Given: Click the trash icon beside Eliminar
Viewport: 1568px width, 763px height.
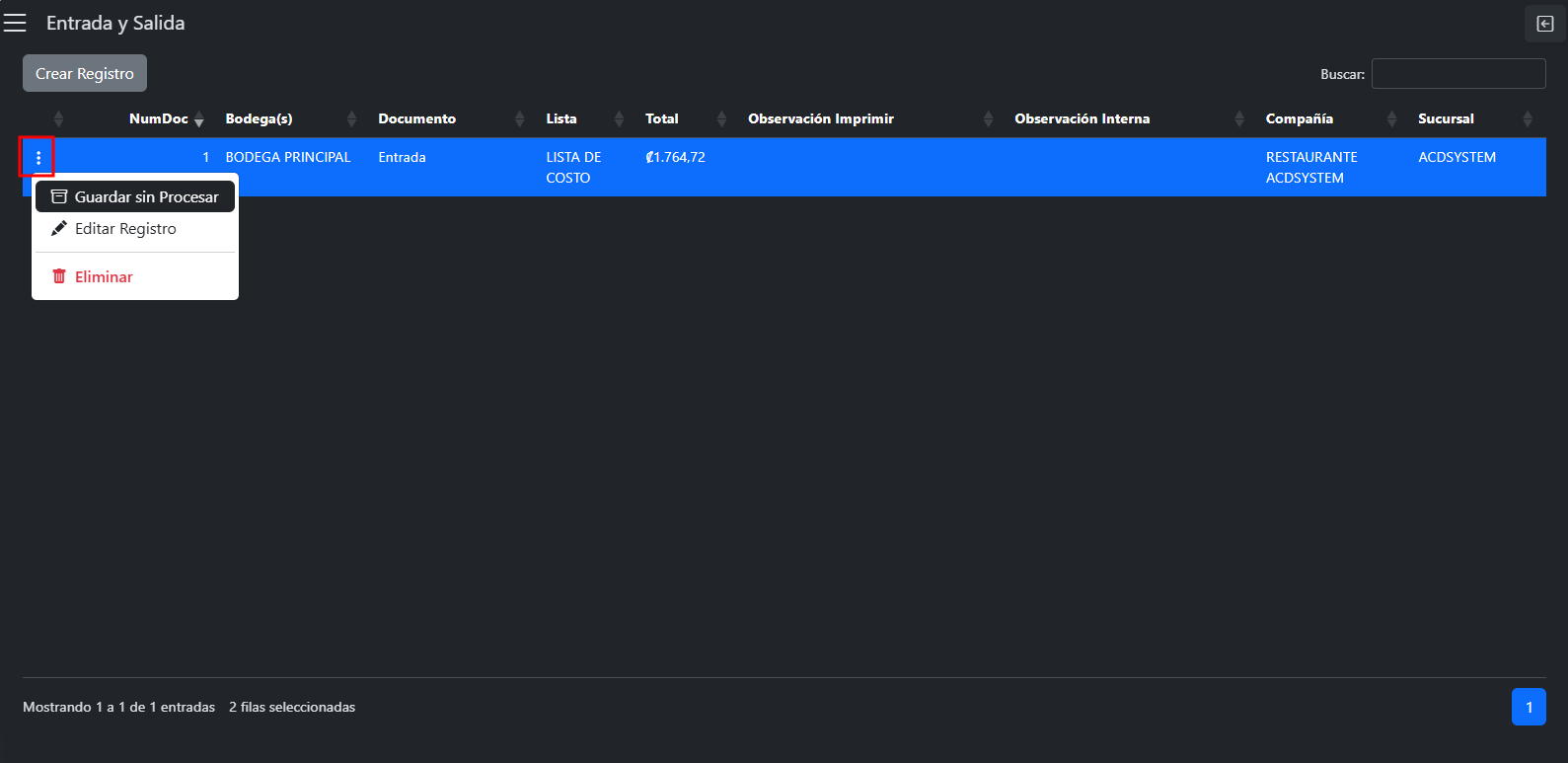Looking at the screenshot, I should (x=59, y=276).
